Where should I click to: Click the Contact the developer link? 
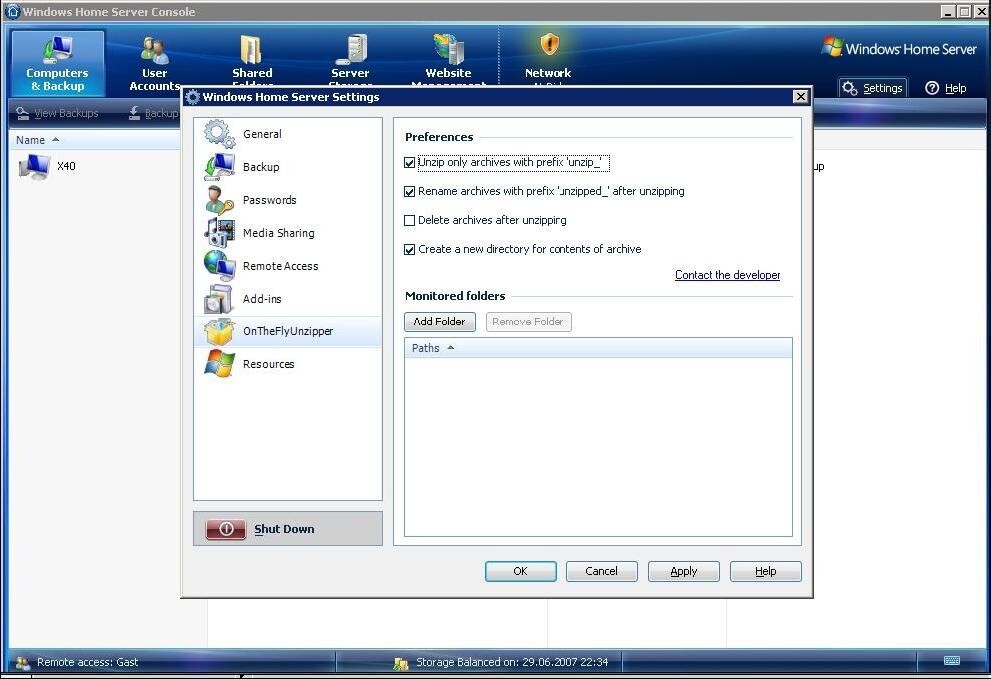click(x=727, y=275)
